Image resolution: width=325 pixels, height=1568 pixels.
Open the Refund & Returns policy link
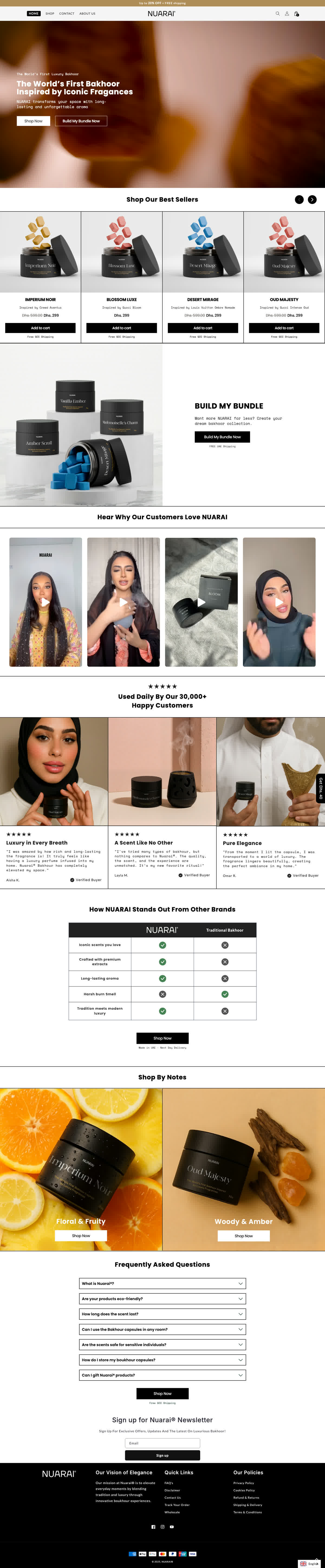click(x=246, y=1497)
